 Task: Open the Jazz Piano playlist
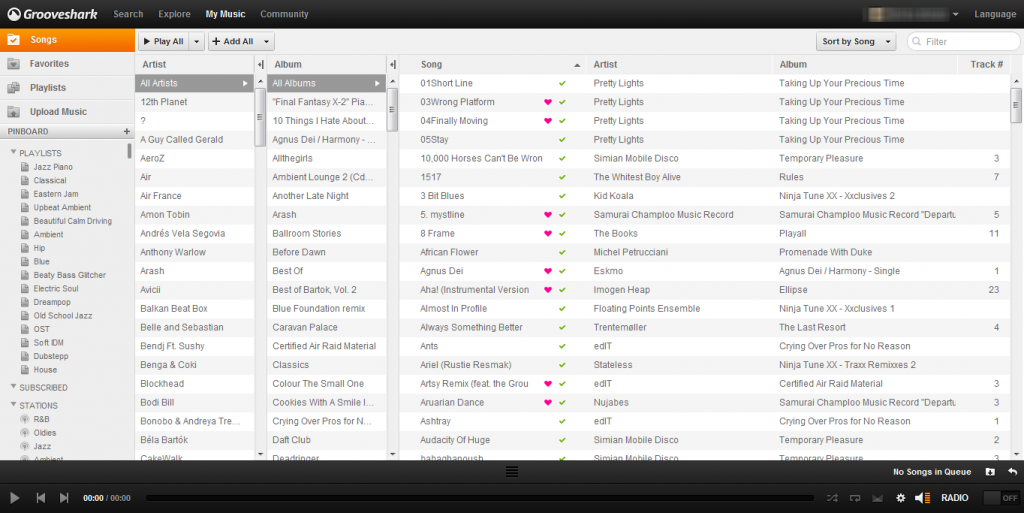pos(53,167)
